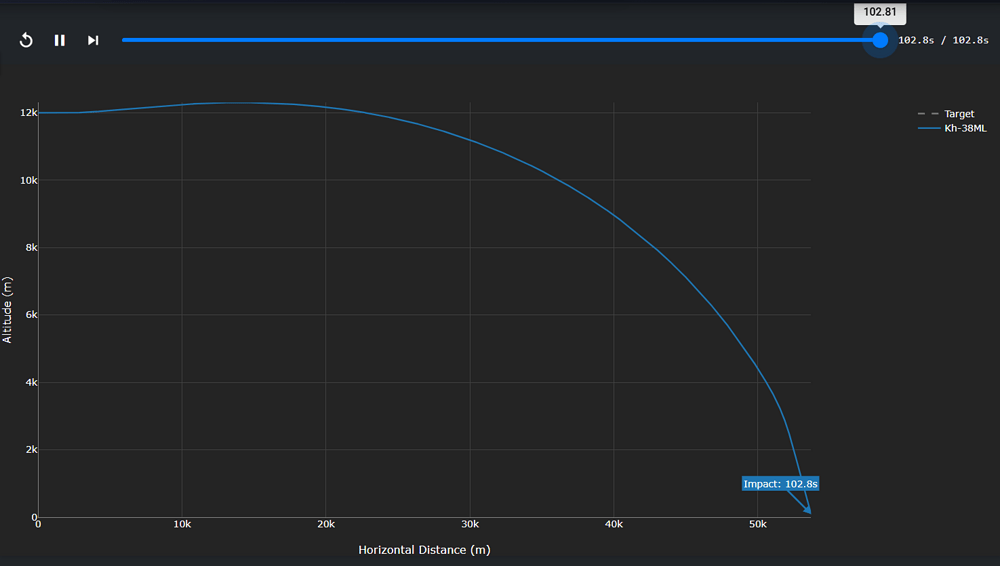Screen dimensions: 1000x566
Task: Click the 20k tick on the horizontal axis
Action: pyautogui.click(x=326, y=525)
